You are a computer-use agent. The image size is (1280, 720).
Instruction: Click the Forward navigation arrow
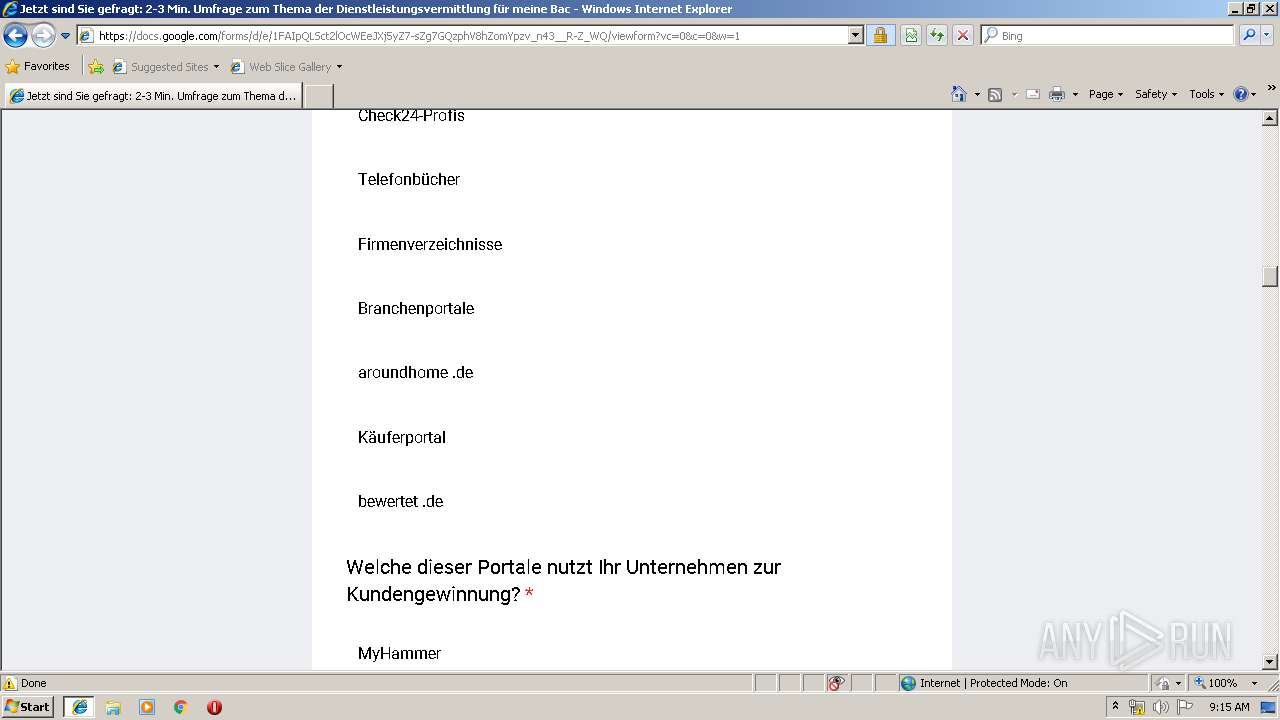[x=43, y=36]
